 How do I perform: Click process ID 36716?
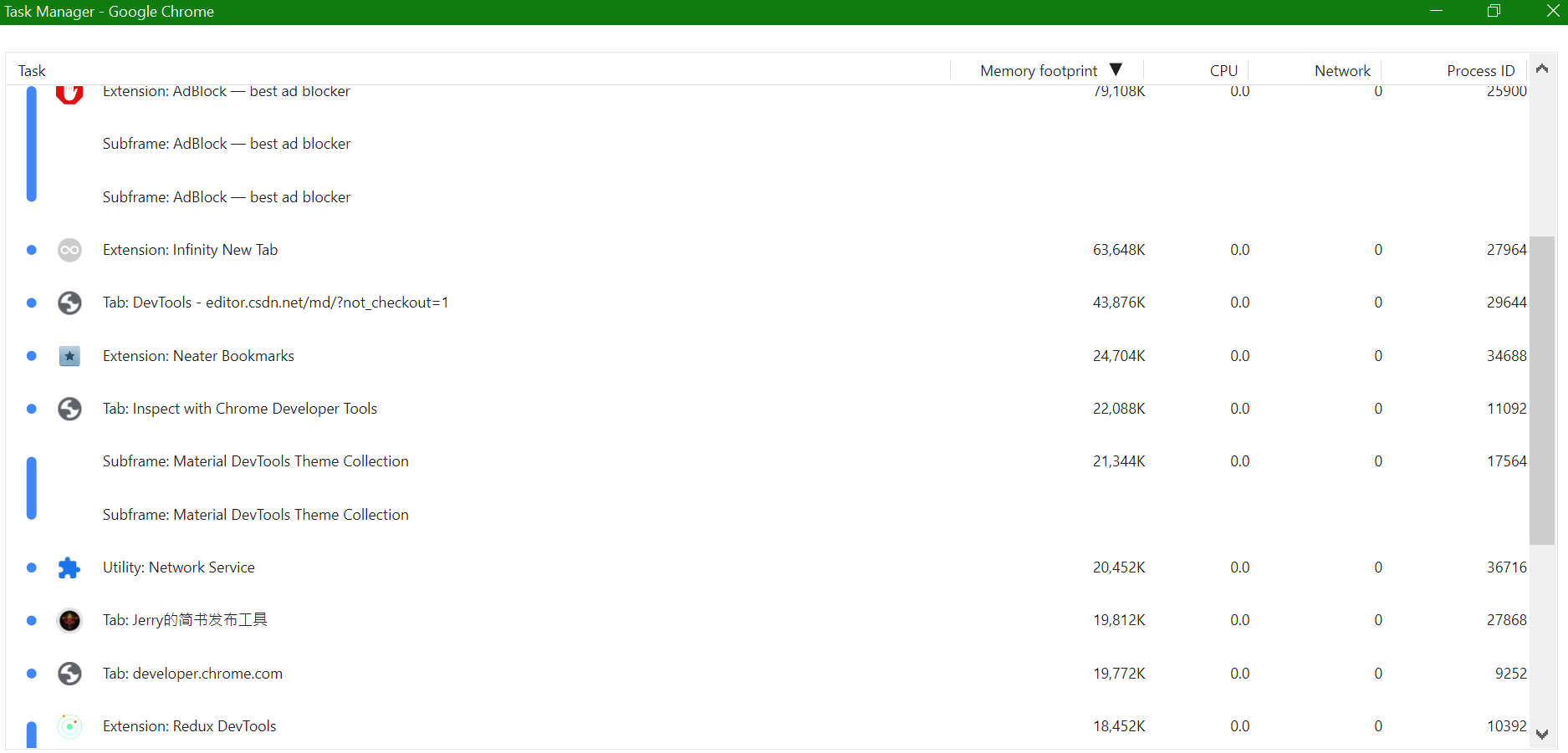[x=1506, y=567]
